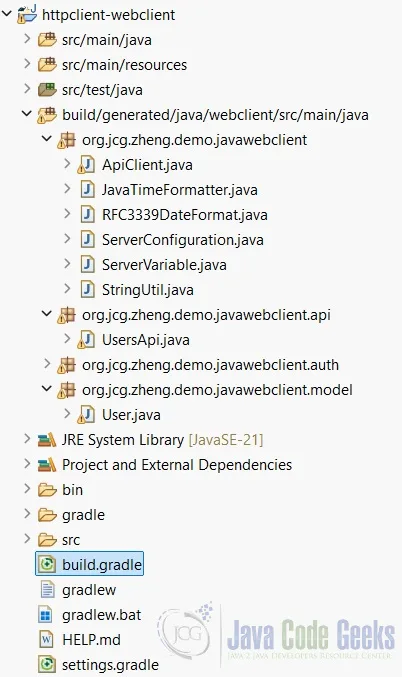
Task: Click the ServerConfiguration.java file icon
Action: click(x=88, y=240)
